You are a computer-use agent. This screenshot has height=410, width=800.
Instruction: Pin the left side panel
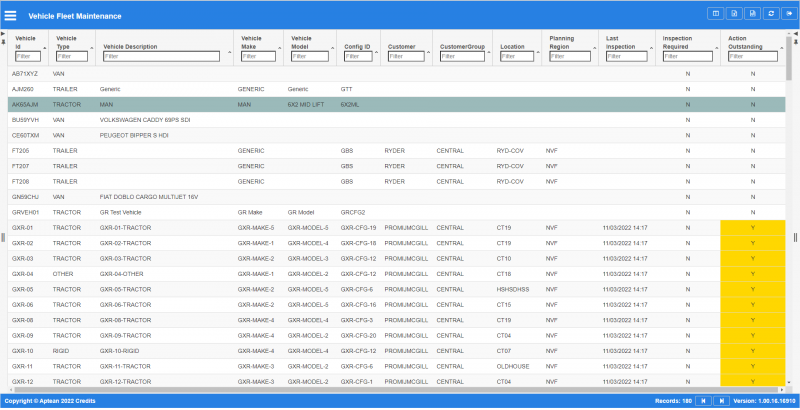click(3, 41)
